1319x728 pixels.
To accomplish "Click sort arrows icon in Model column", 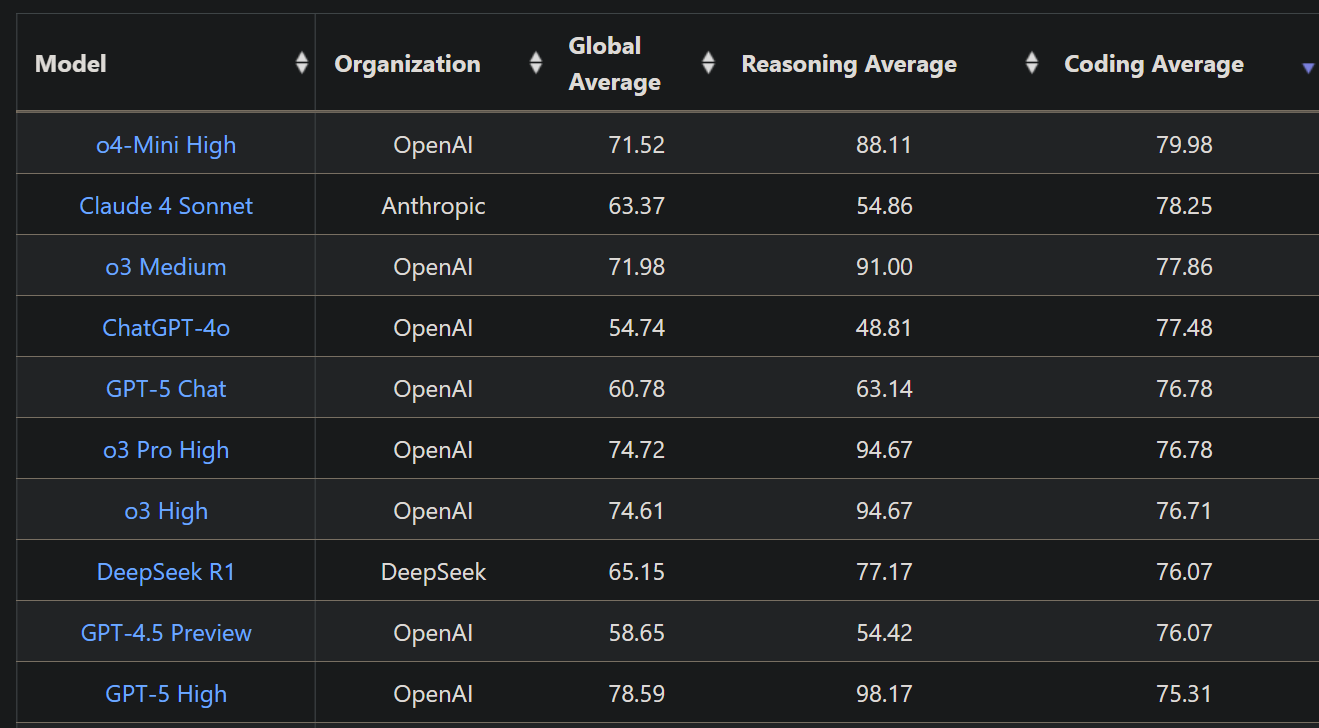I will tap(301, 64).
